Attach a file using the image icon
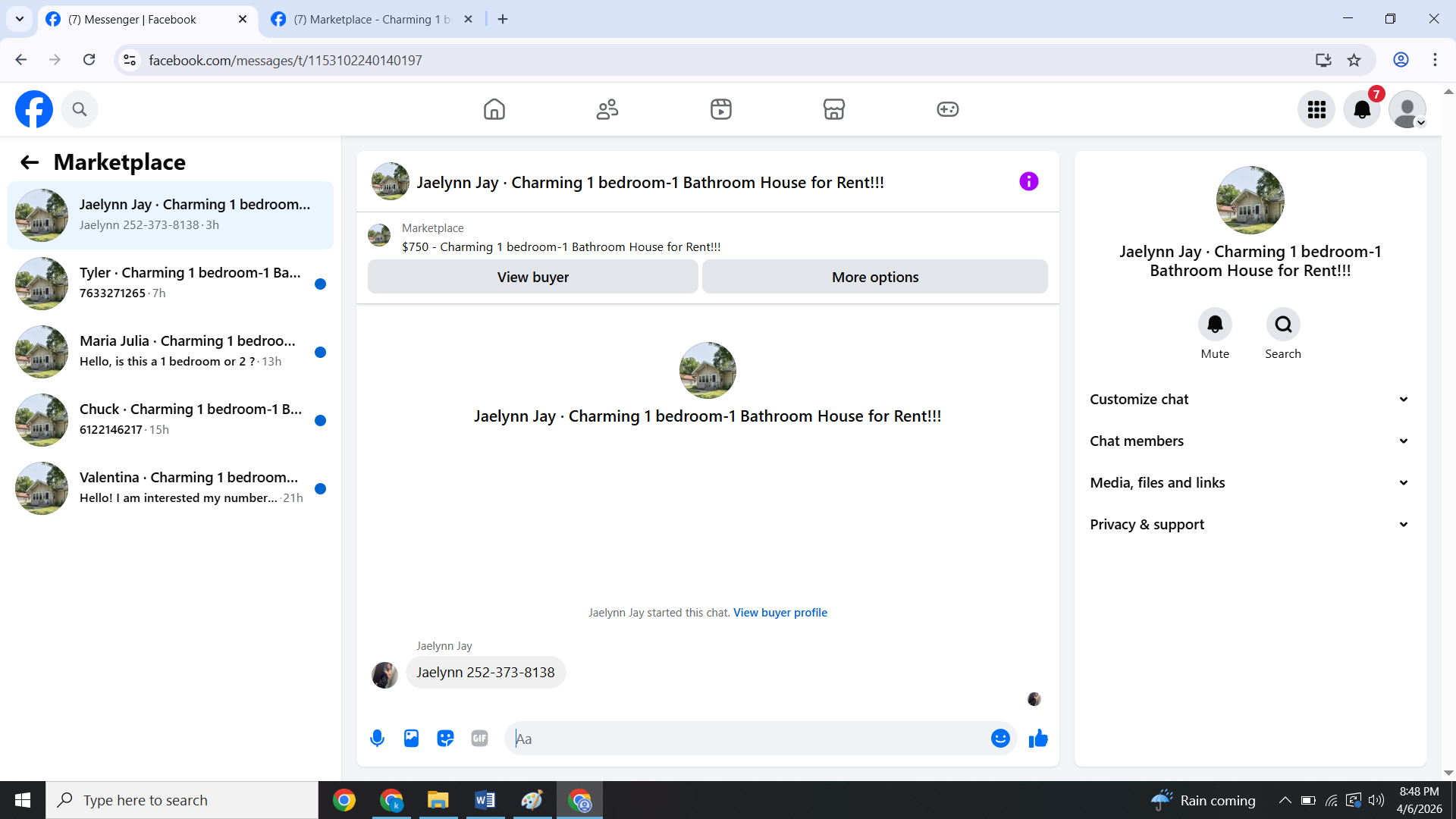The image size is (1456, 819). (411, 739)
